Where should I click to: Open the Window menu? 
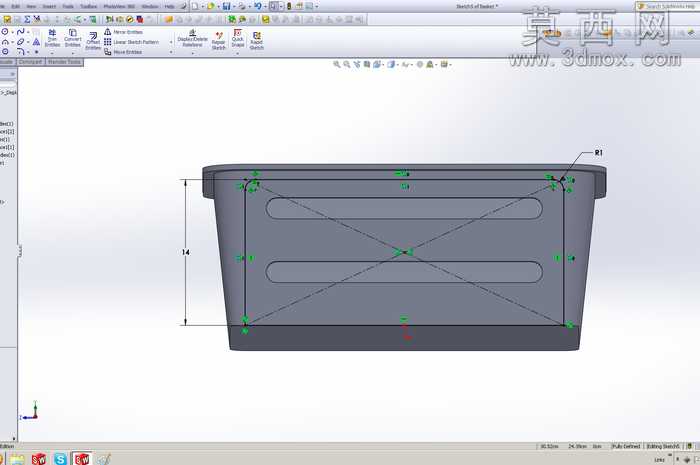click(x=150, y=7)
